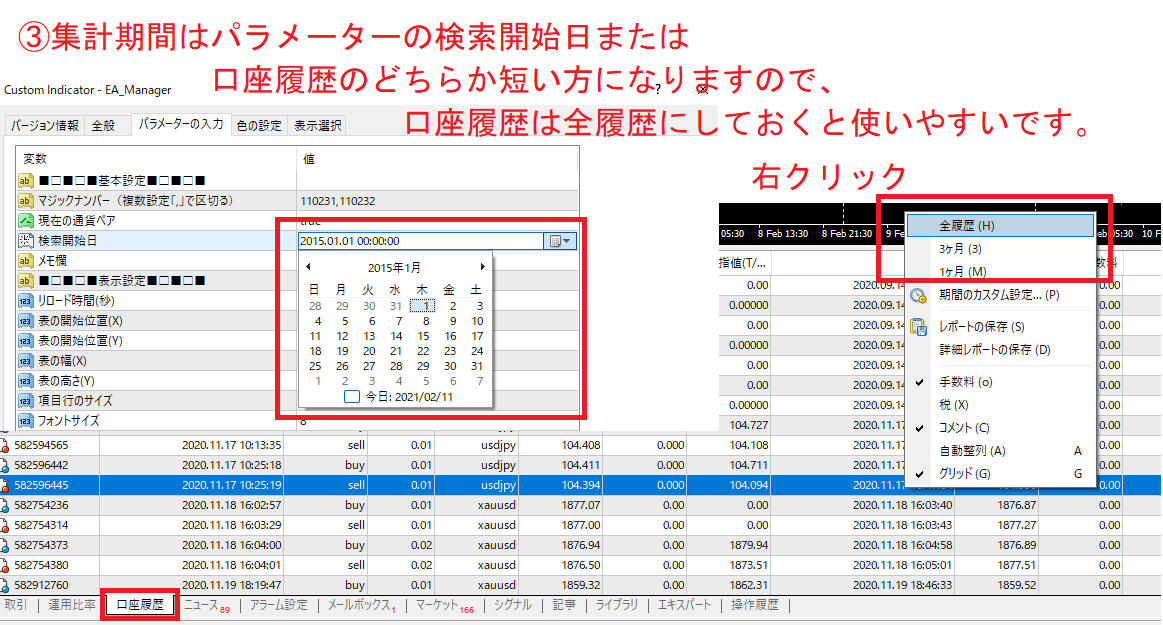This screenshot has height=625, width=1163.
Task: Select January 1 in the calendar
Action: coord(423,305)
